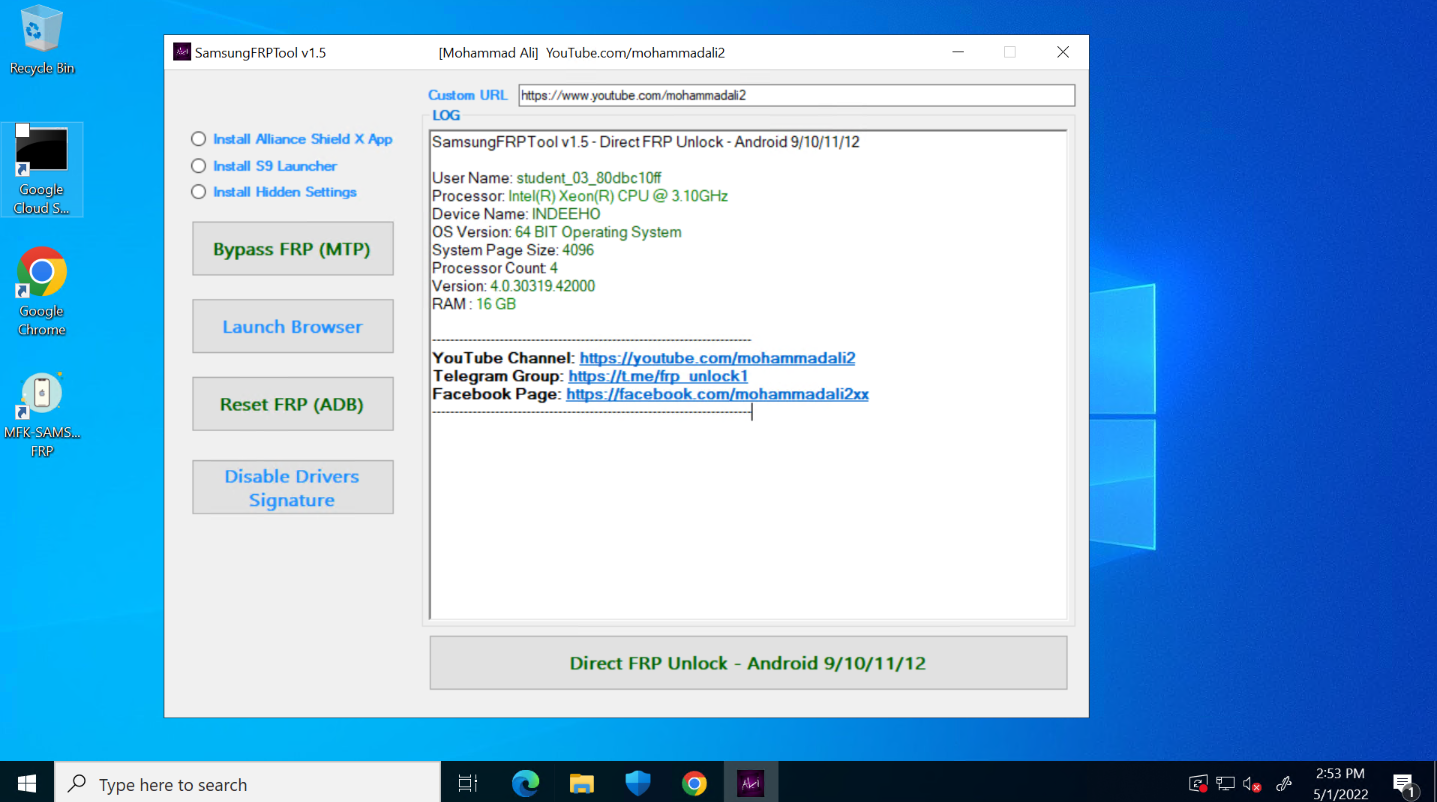Select Google Chrome desktop shortcut
This screenshot has width=1437, height=802.
click(x=42, y=292)
